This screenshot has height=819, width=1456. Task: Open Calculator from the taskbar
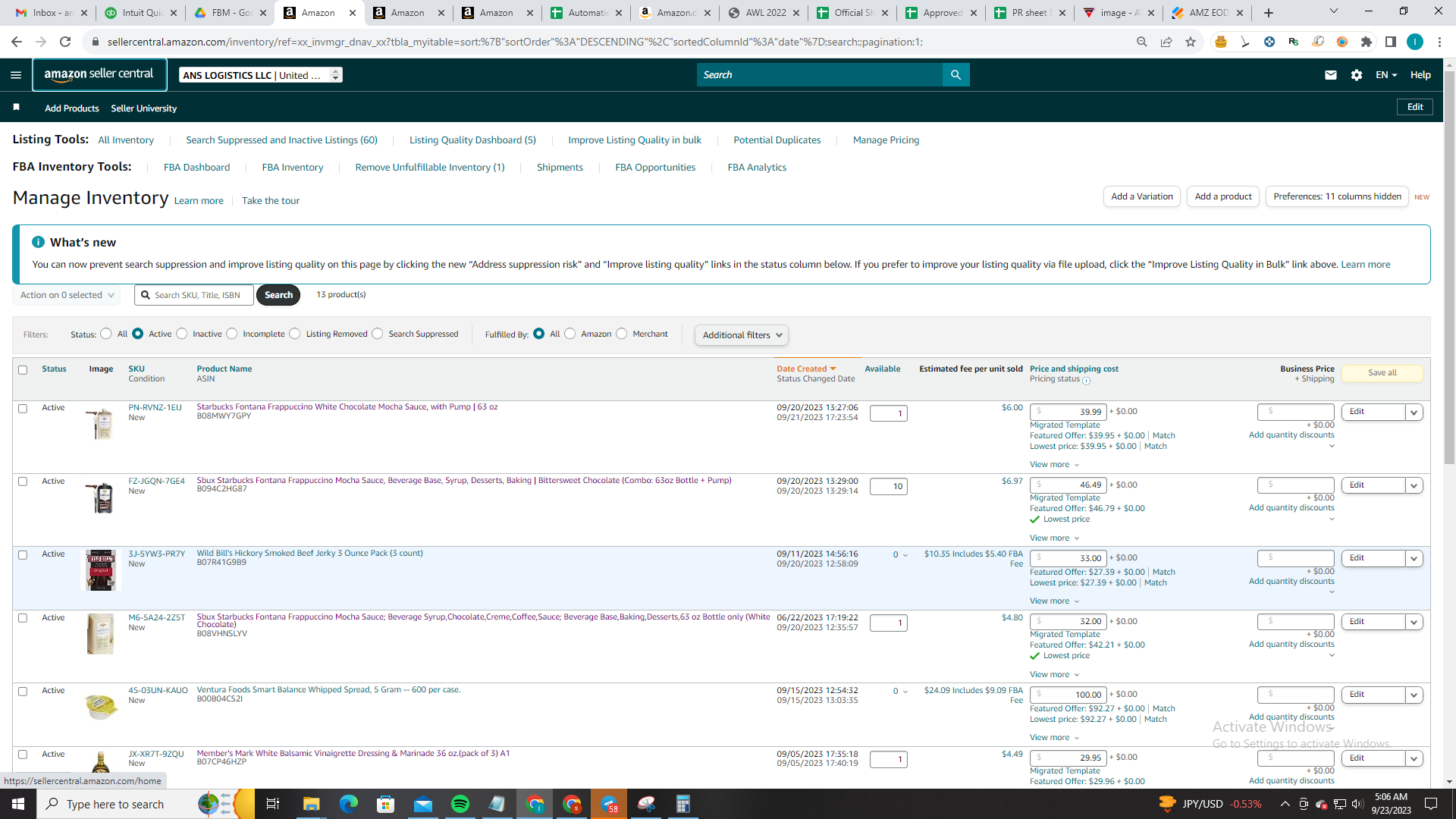coord(682,804)
